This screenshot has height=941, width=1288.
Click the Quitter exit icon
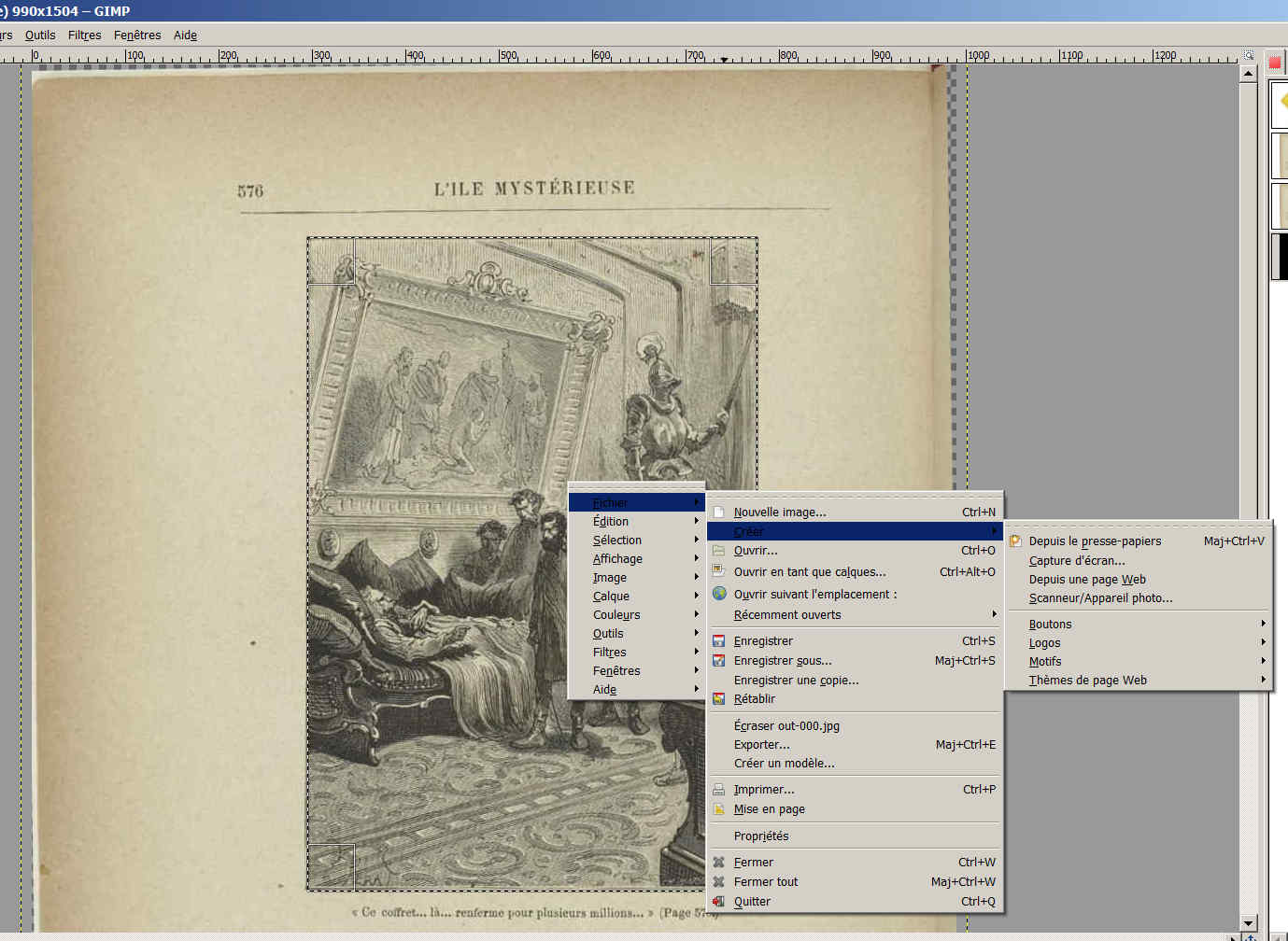click(x=718, y=902)
